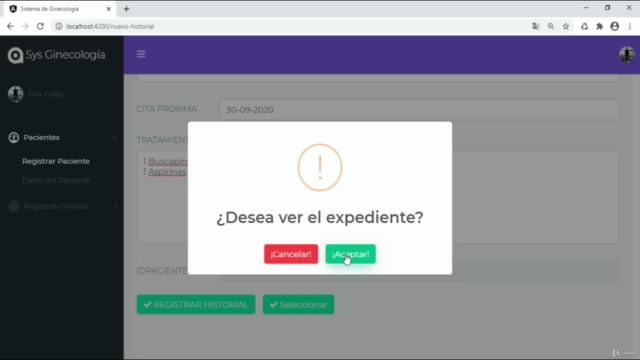This screenshot has height=360, width=640.
Task: Click the site information icon
Action: click(59, 26)
